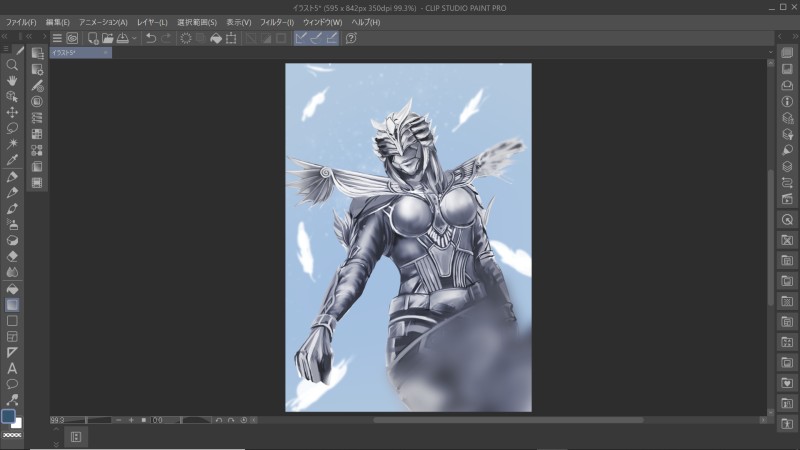Click the Clear (delete) toolbar icon

click(x=186, y=38)
